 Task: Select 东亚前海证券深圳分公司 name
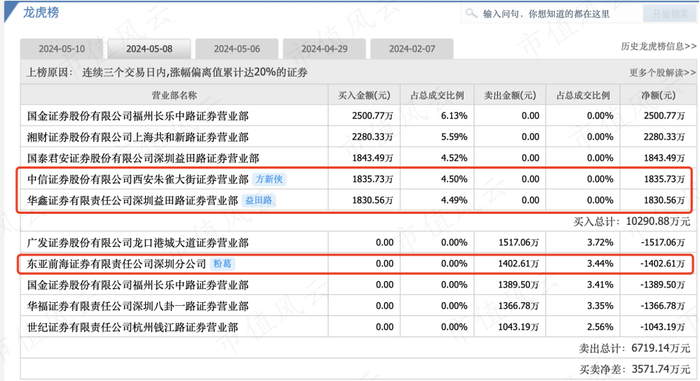[x=117, y=264]
